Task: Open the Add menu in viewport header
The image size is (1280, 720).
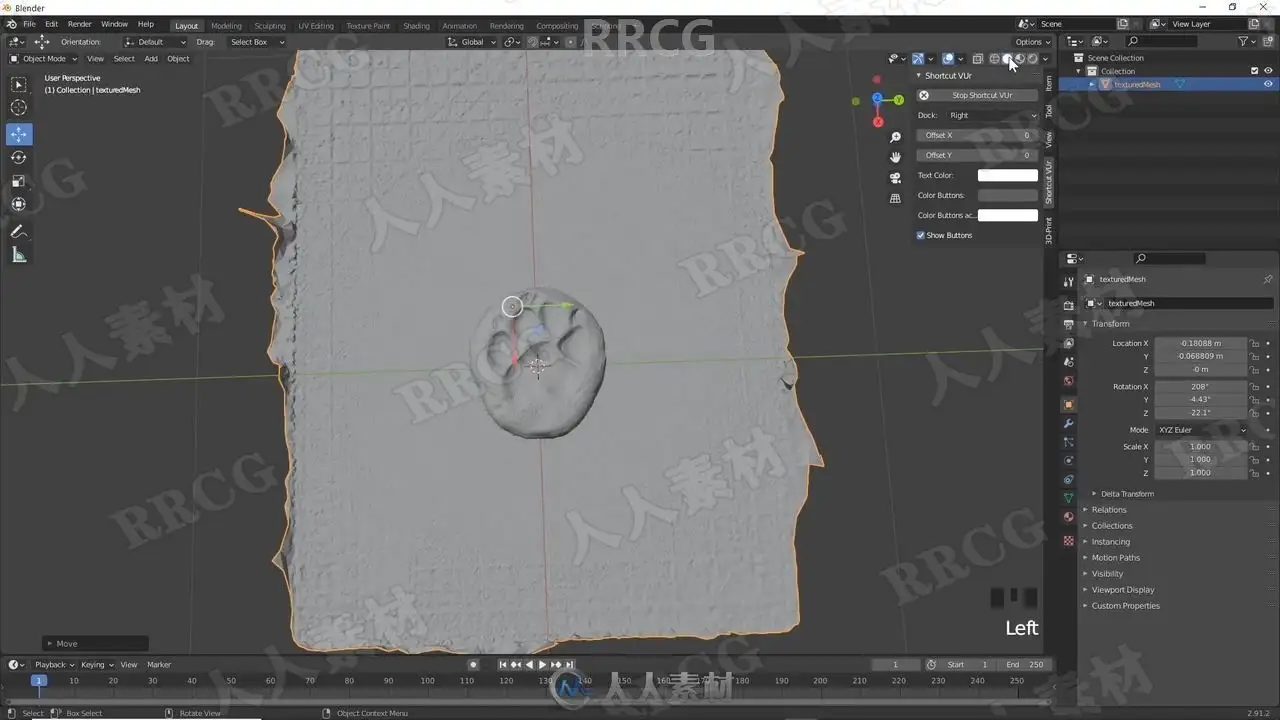Action: point(151,59)
